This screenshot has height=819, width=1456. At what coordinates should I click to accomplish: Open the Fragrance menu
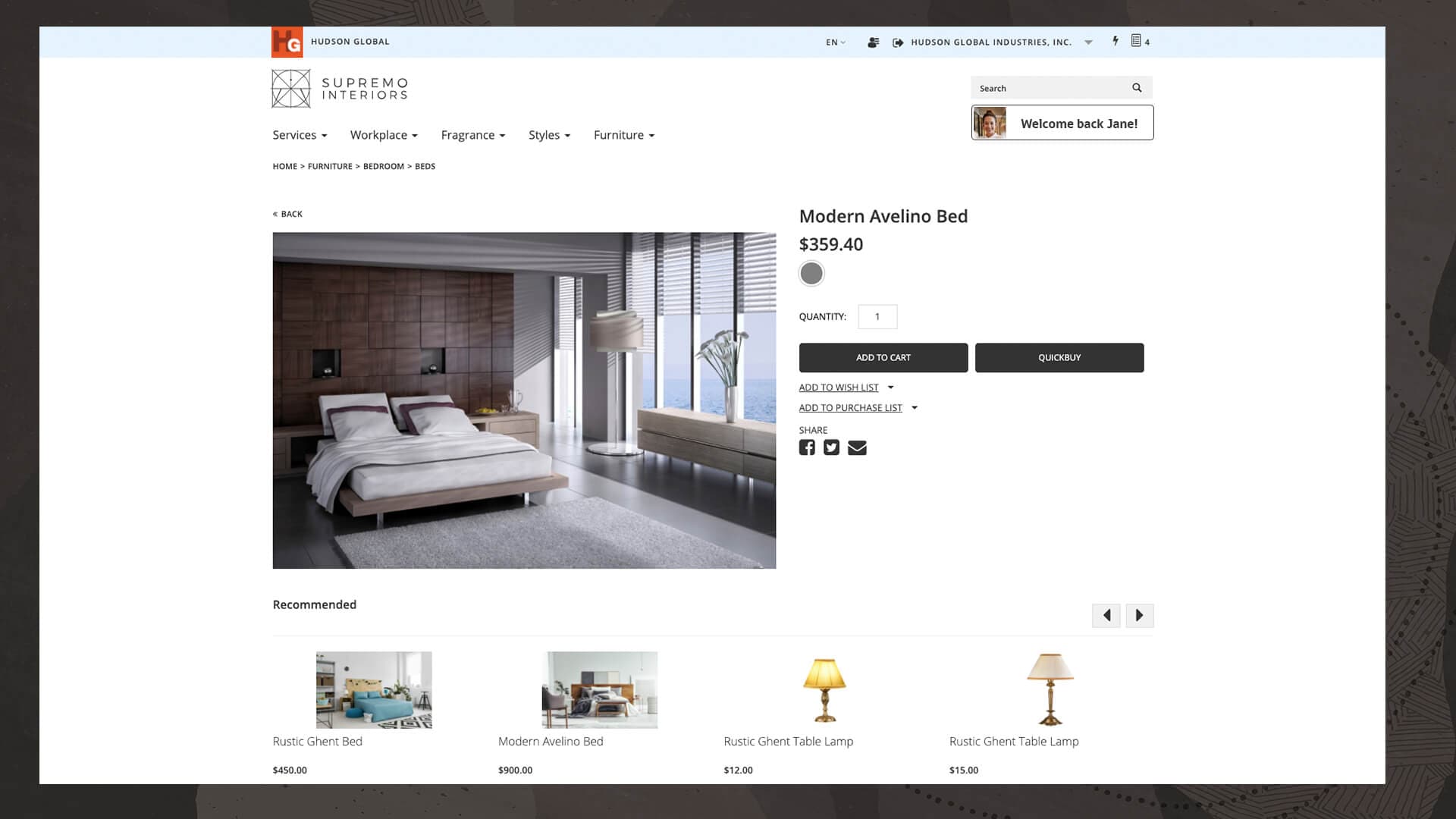(x=472, y=135)
